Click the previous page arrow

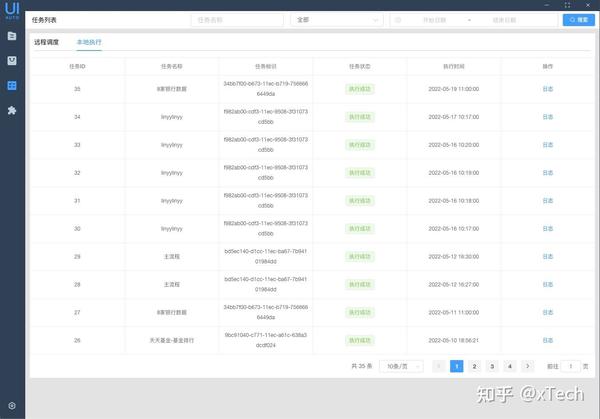[x=439, y=366]
